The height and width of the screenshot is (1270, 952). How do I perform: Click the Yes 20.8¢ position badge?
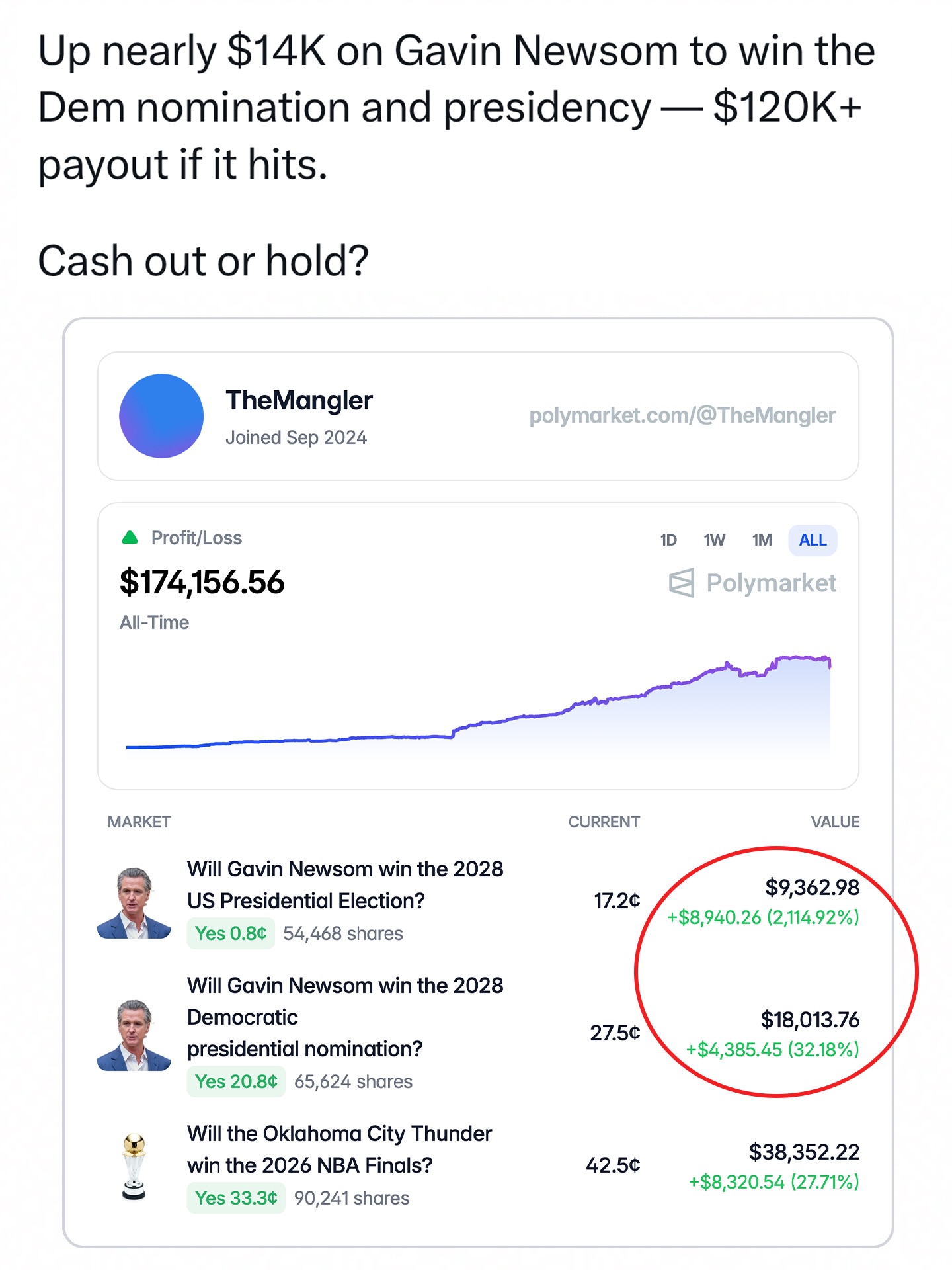coord(236,1081)
